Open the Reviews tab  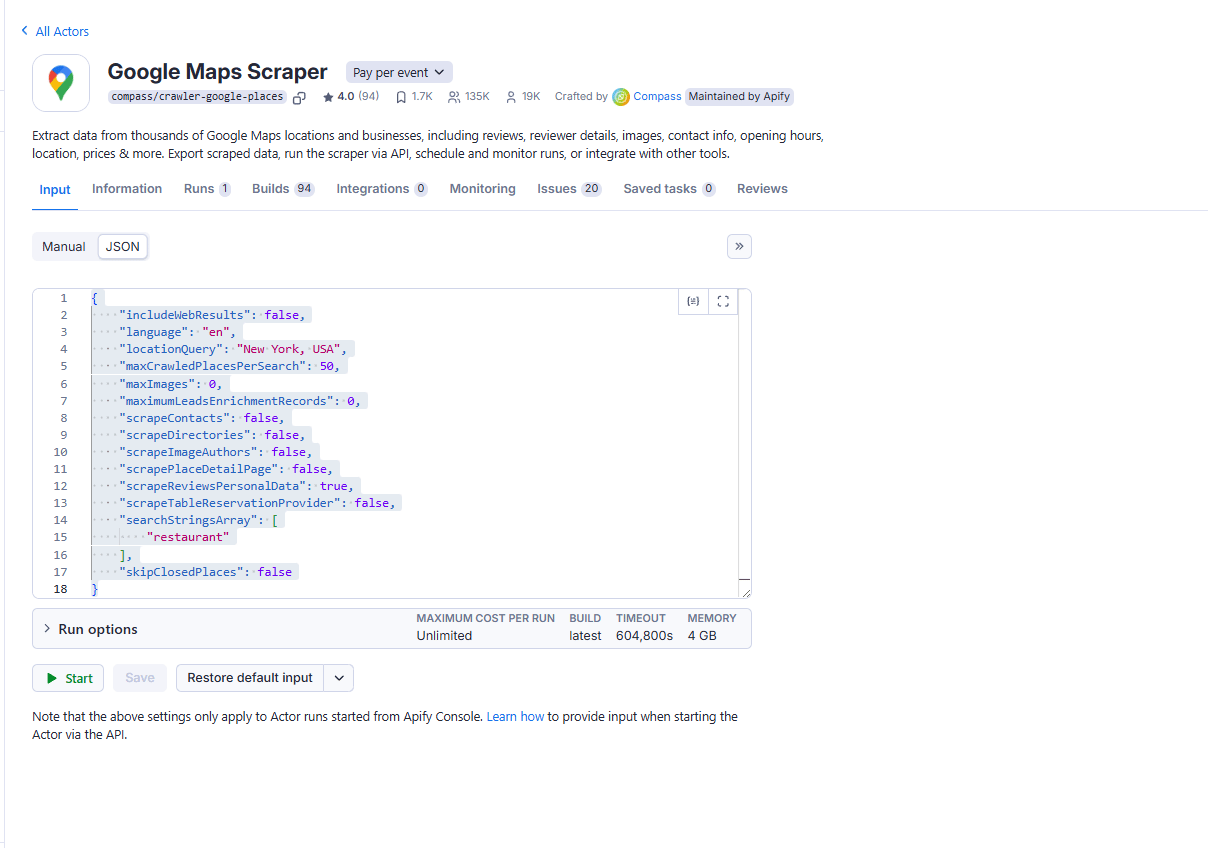coord(762,189)
